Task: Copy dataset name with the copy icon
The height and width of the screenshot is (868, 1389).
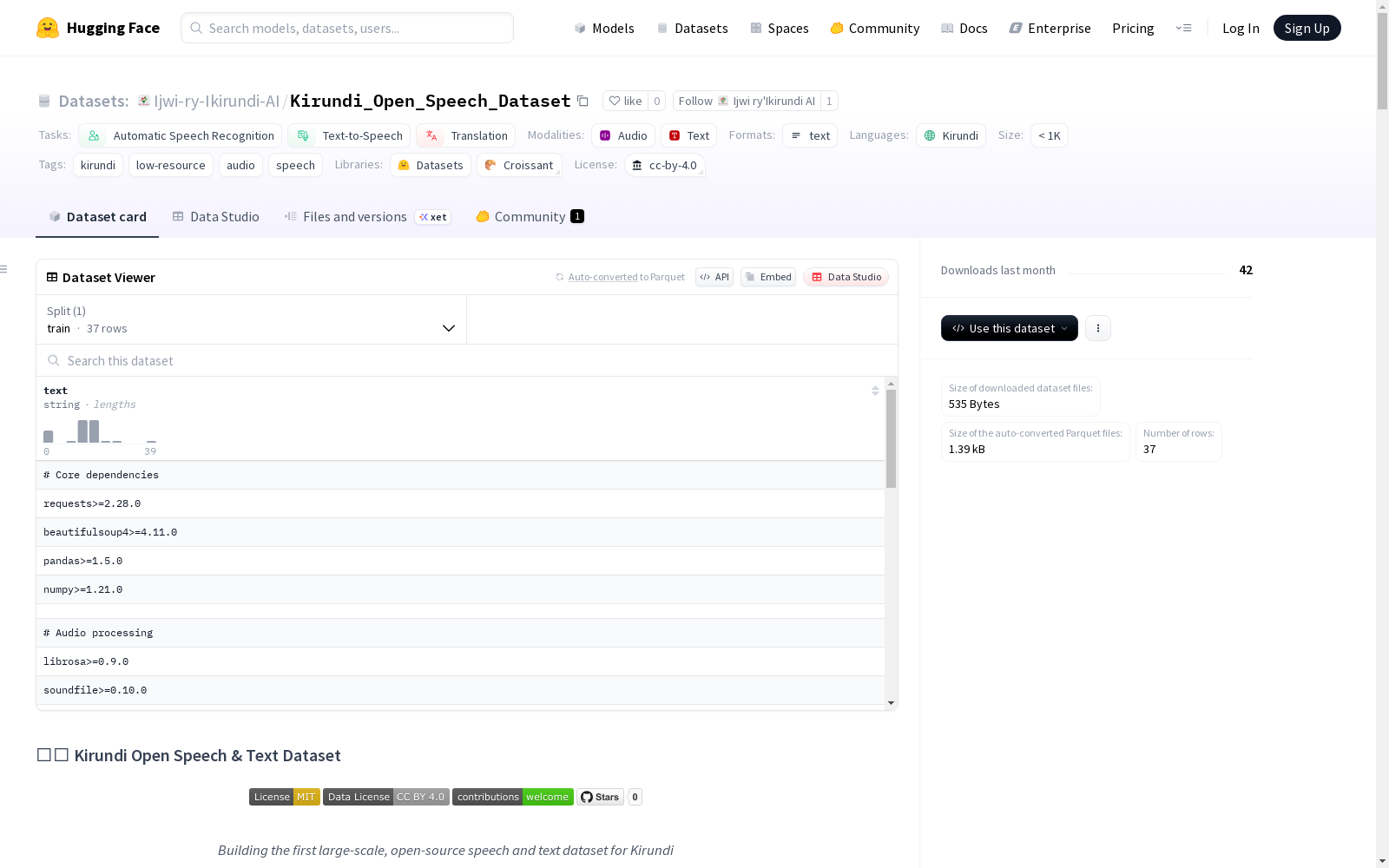Action: pyautogui.click(x=583, y=102)
